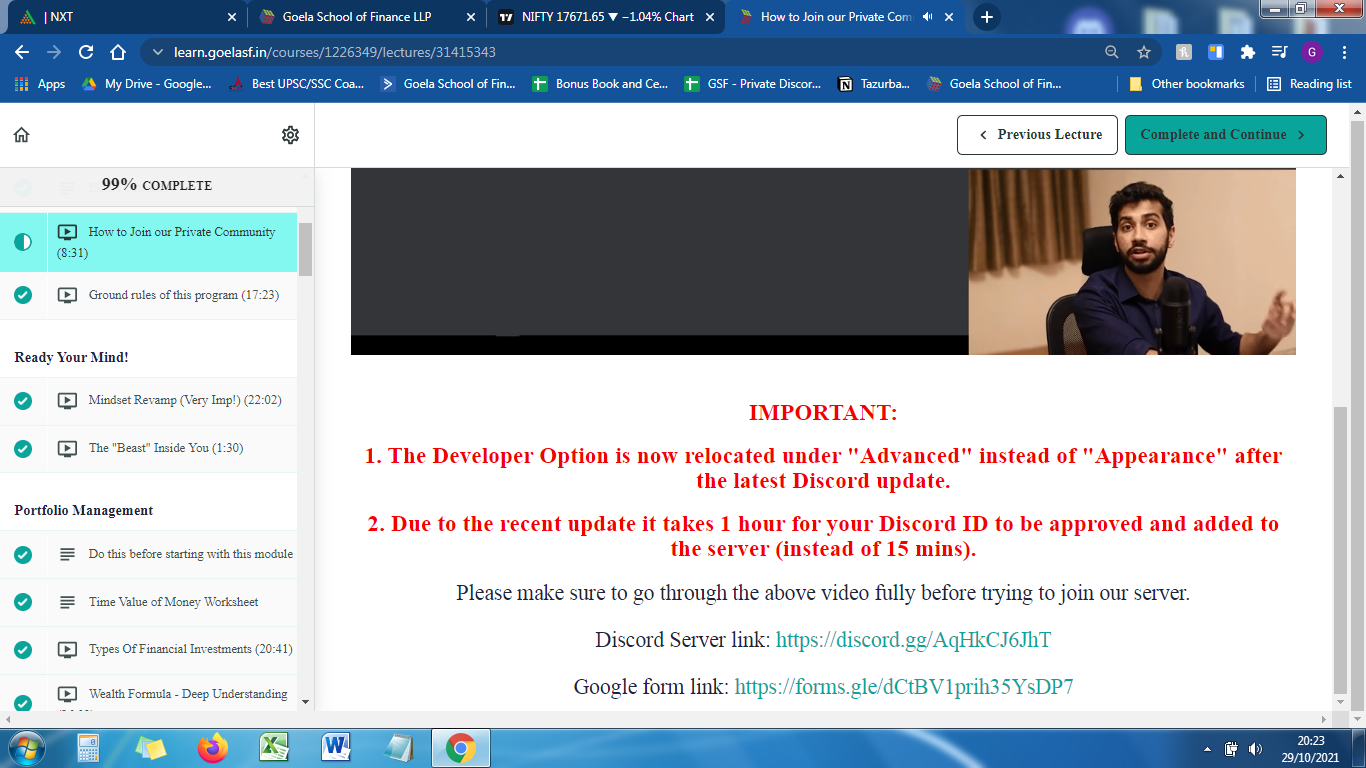Open the Chrome three-dot menu

point(1343,52)
